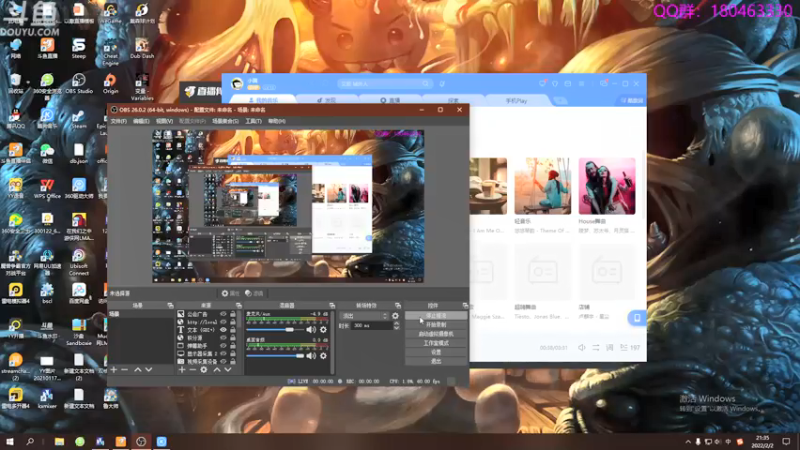800x450 pixels.
Task: Click 停止推流 stop streaming button
Action: (x=436, y=316)
